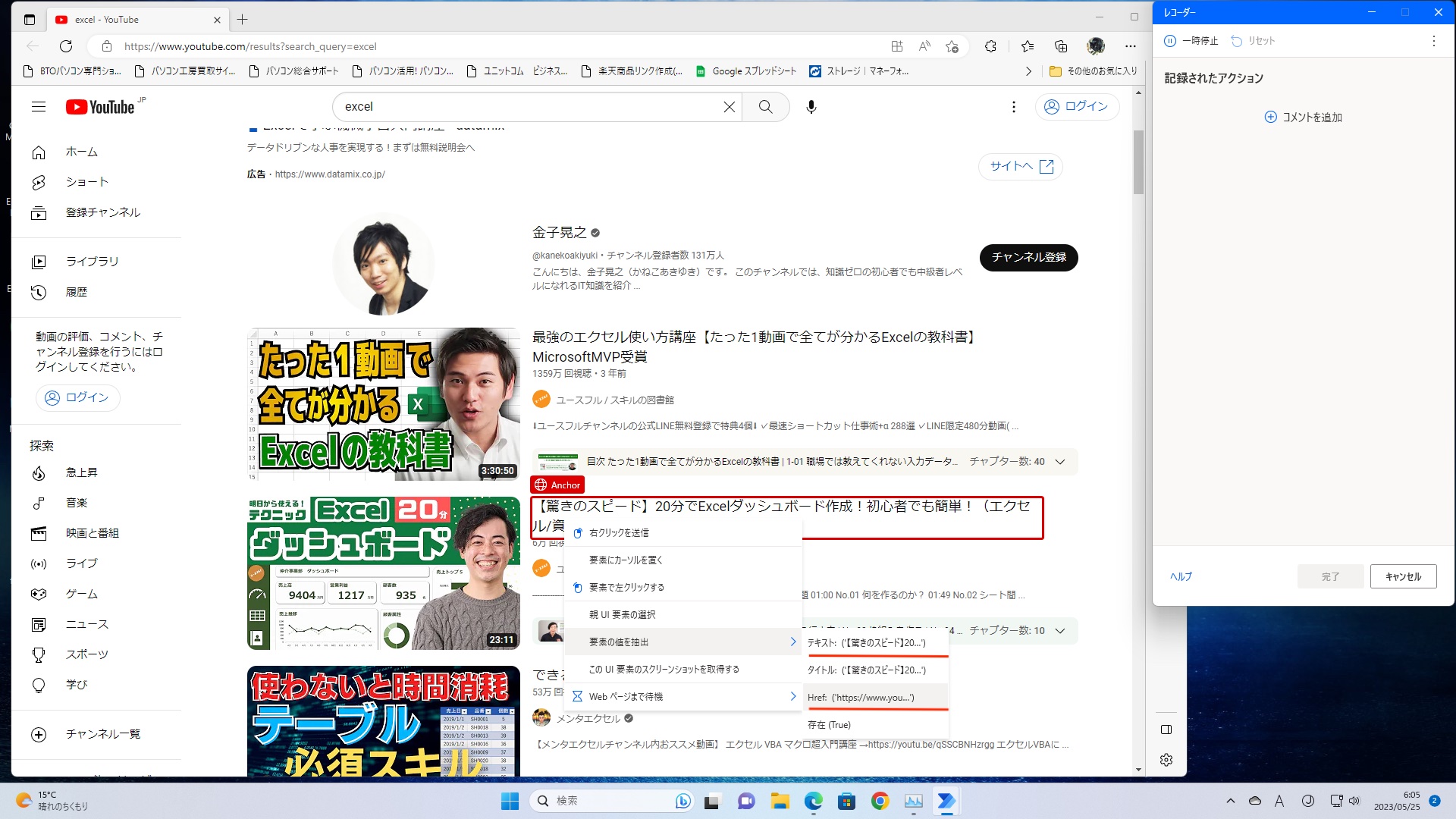Click the Excel search input field
1456x819 pixels.
click(x=529, y=106)
